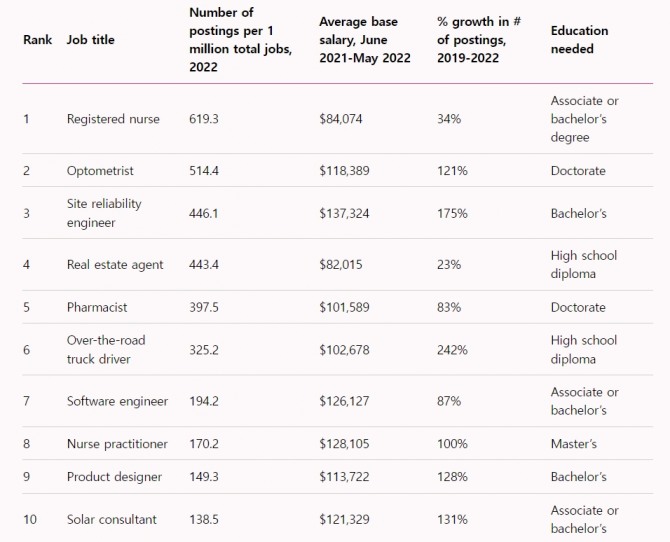Click the Master's education cell

(573, 444)
